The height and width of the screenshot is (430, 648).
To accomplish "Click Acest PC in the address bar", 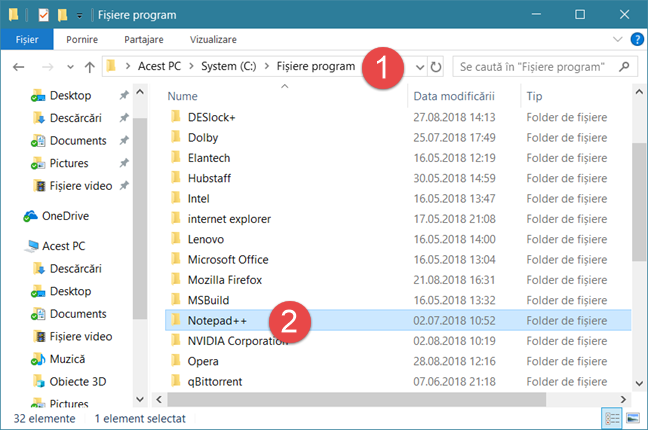I will pos(159,66).
